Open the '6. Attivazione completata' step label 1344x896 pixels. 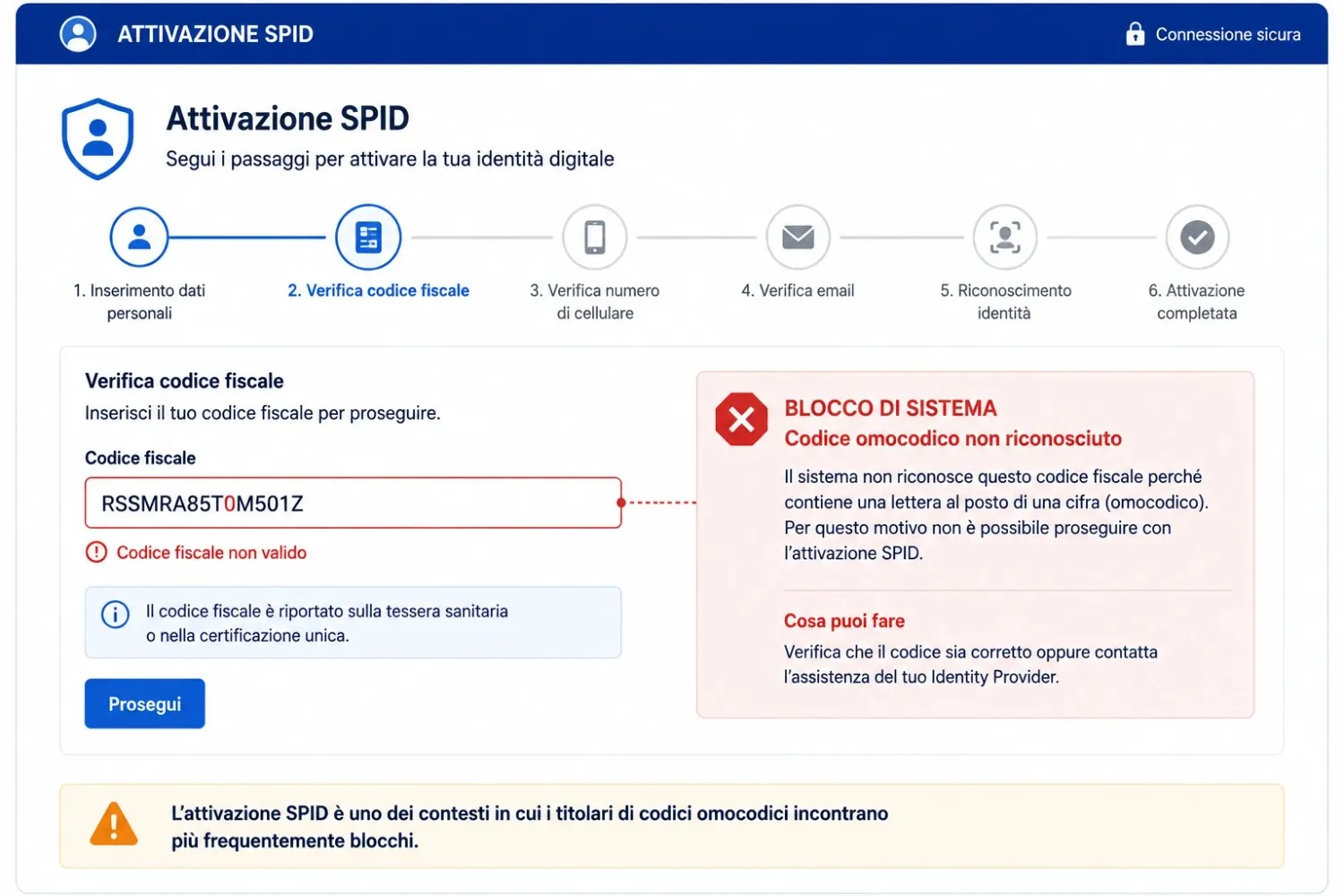click(1197, 302)
